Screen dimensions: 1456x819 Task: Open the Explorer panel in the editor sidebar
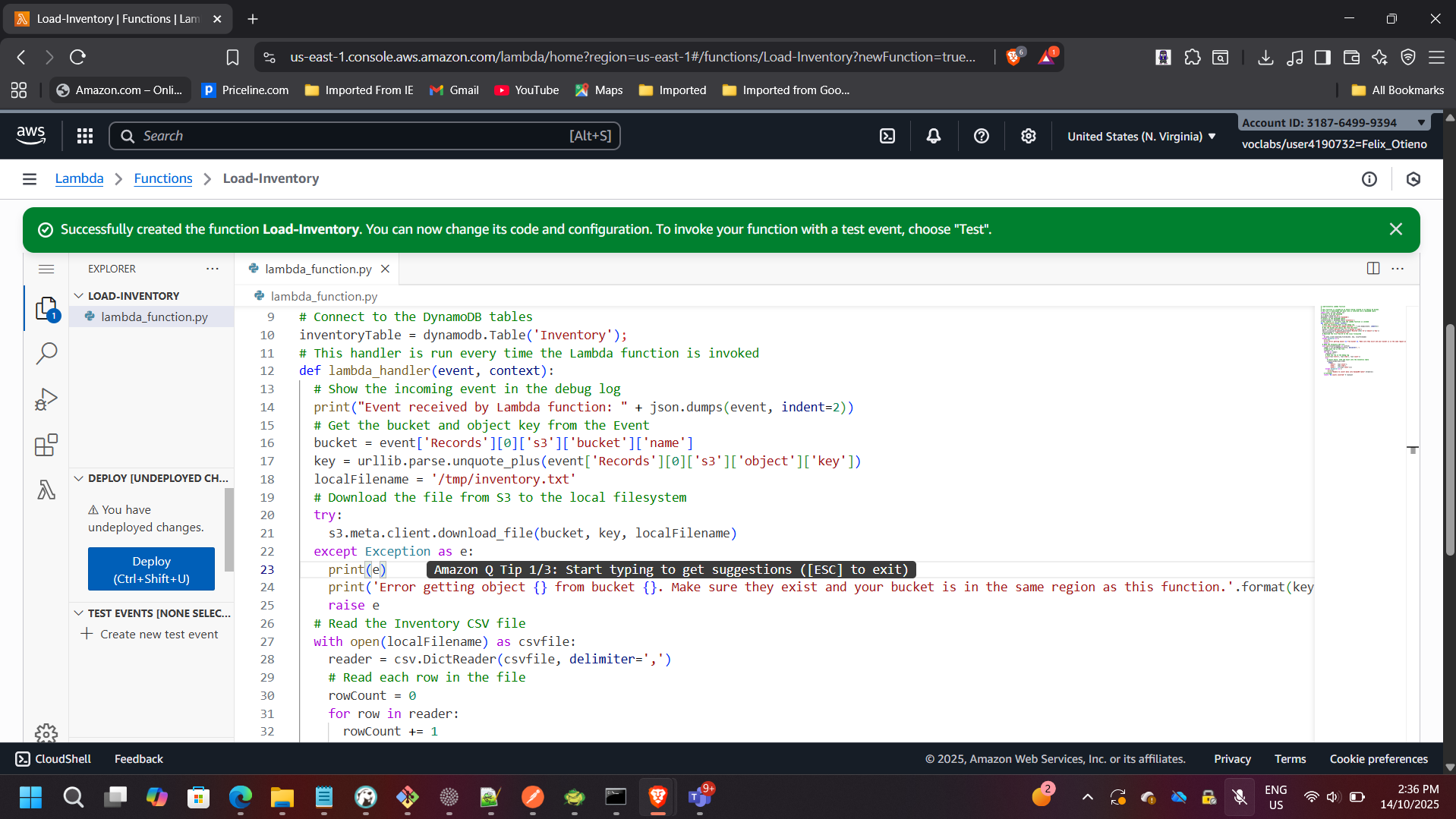pos(46,308)
